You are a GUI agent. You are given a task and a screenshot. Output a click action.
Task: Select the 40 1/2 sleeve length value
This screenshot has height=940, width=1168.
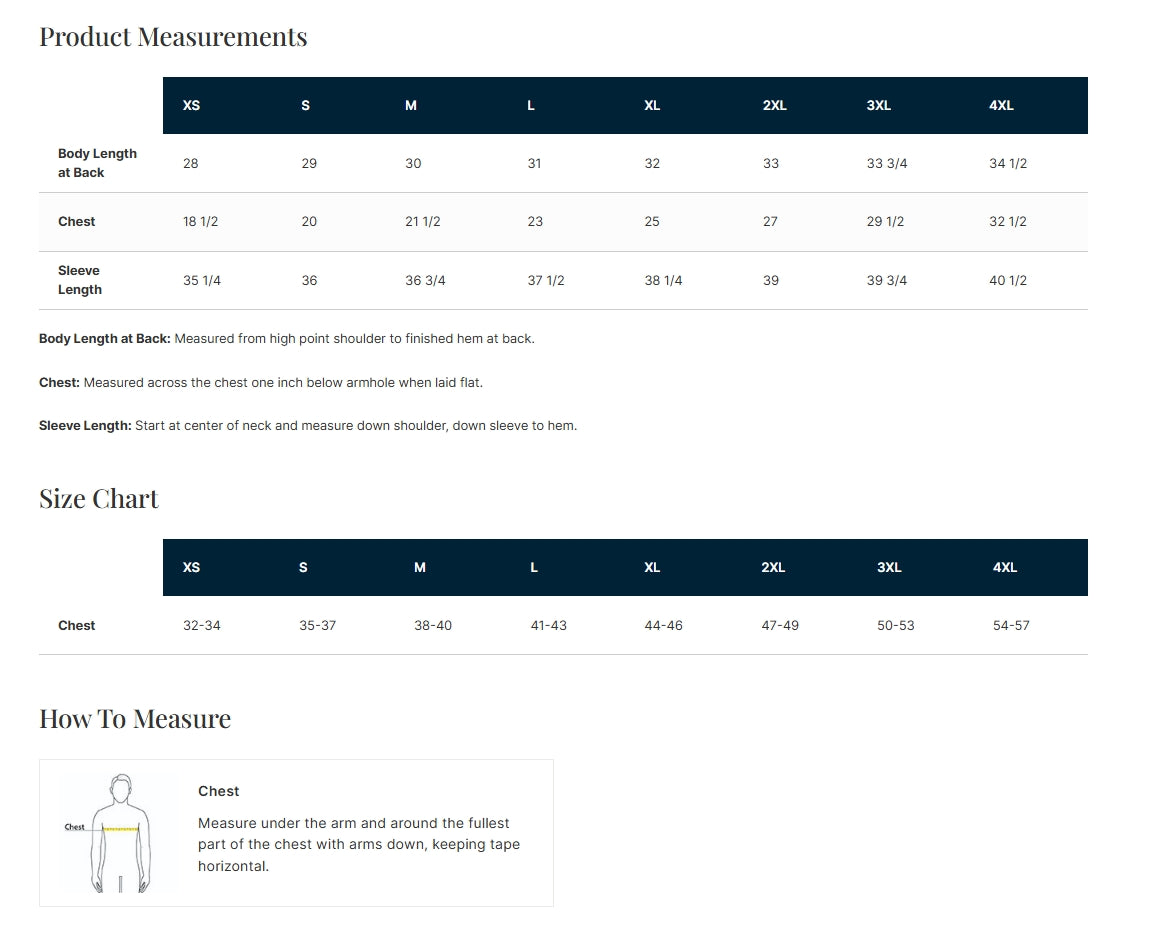click(1007, 281)
